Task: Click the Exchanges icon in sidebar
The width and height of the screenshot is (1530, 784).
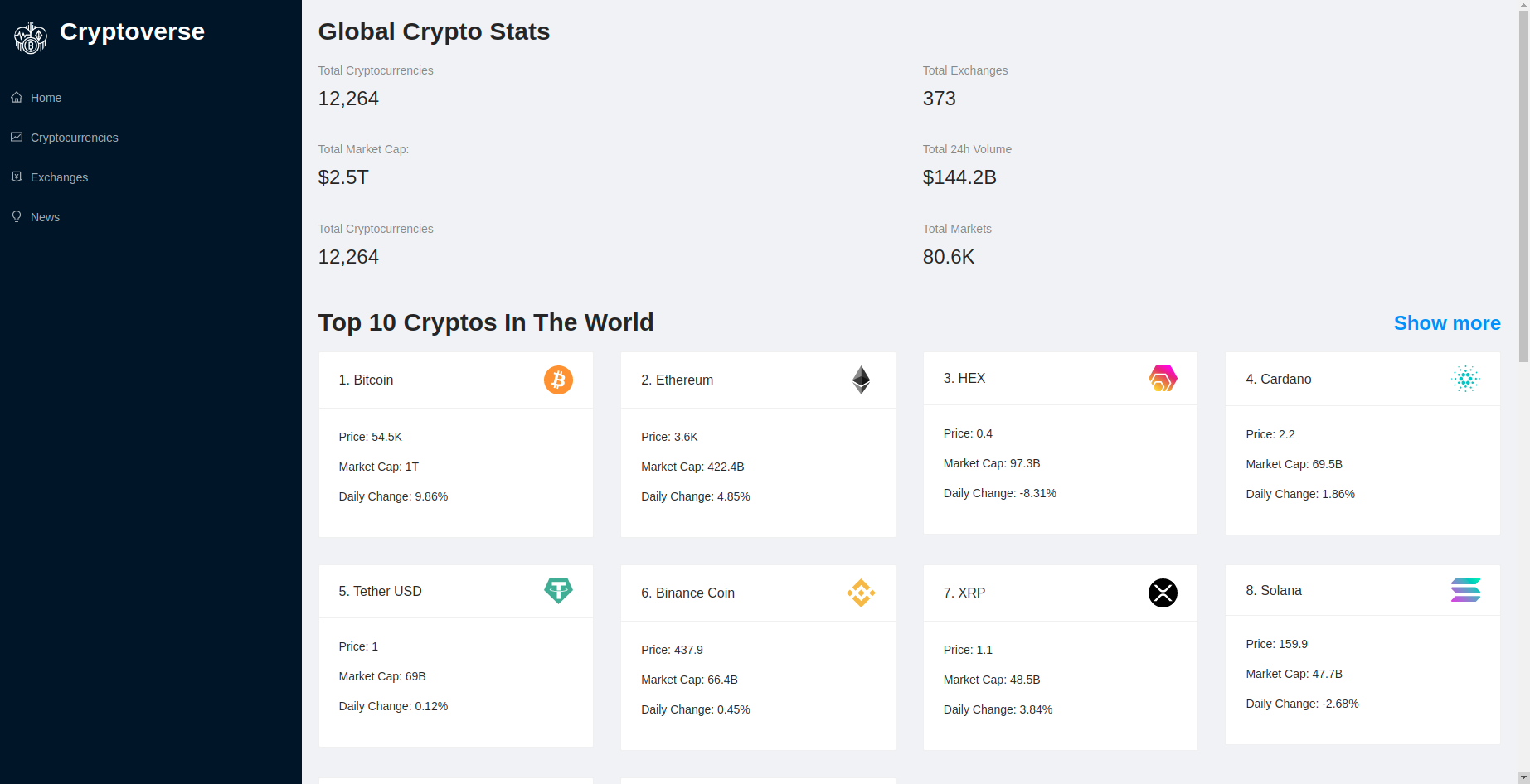Action: pyautogui.click(x=17, y=177)
